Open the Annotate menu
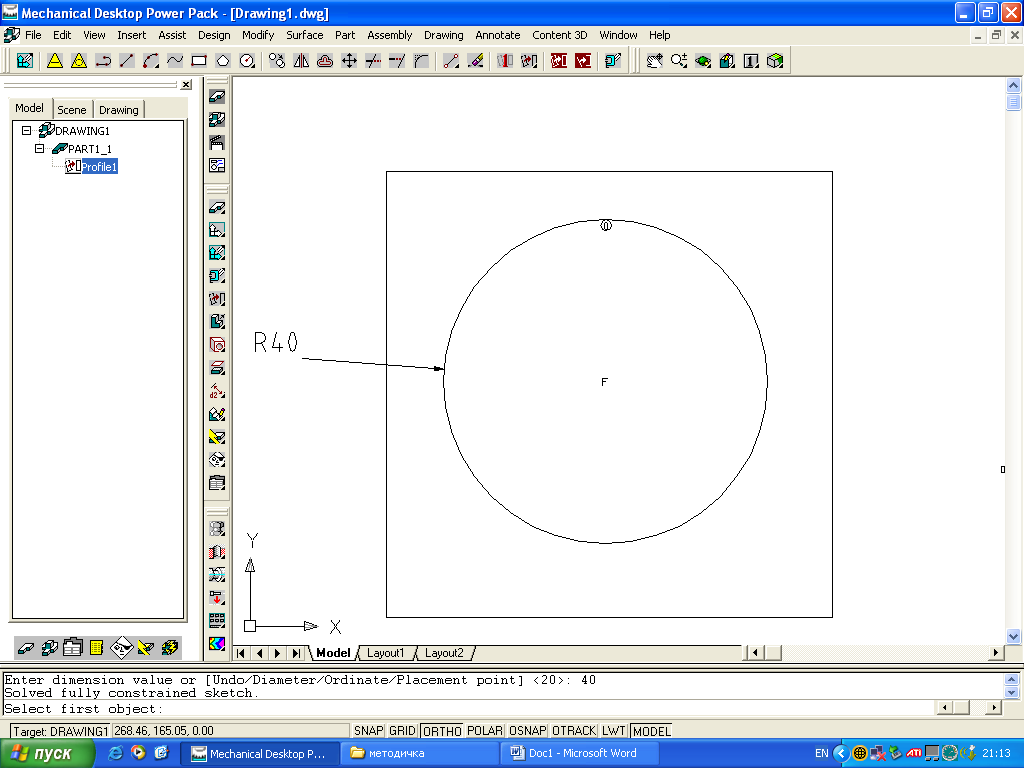The height and width of the screenshot is (768, 1024). tap(498, 35)
